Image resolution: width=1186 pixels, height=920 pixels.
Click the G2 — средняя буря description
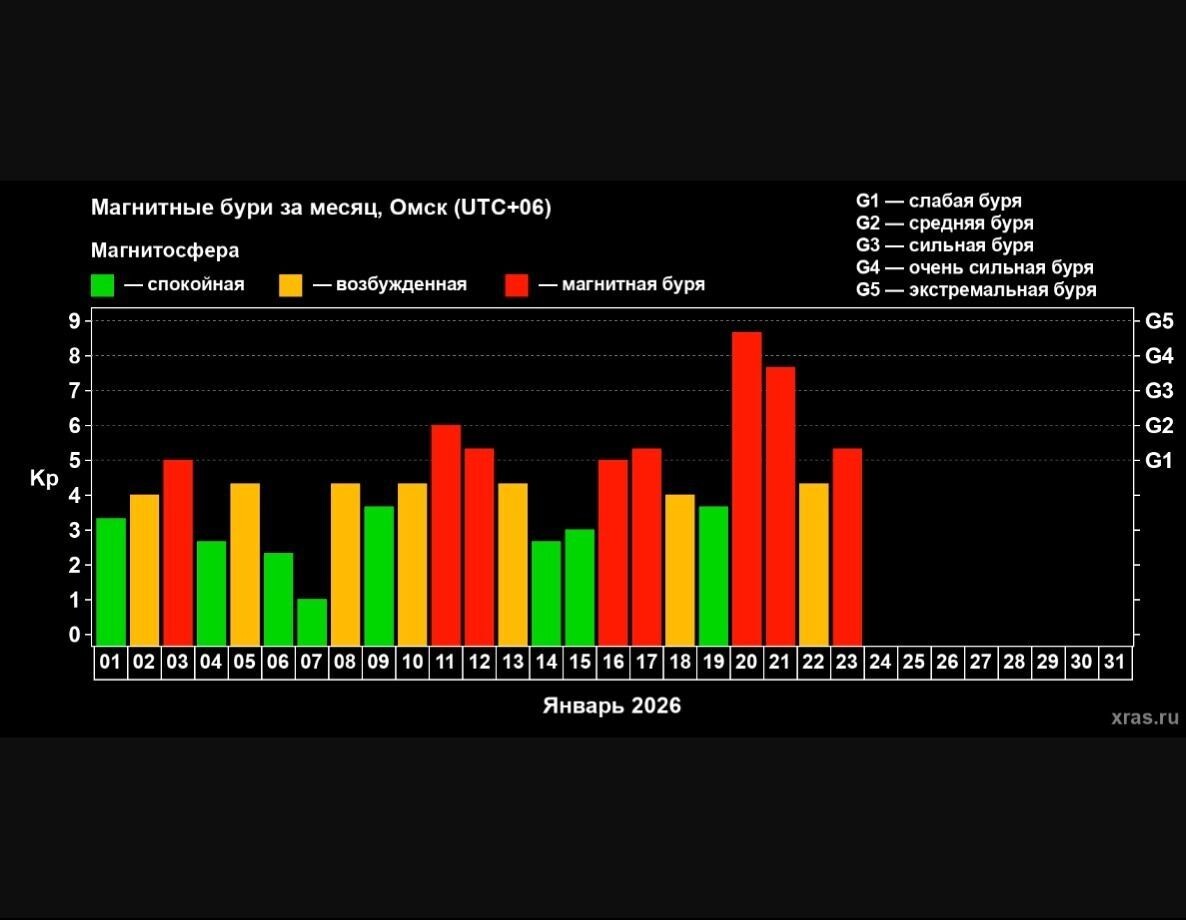coord(945,223)
